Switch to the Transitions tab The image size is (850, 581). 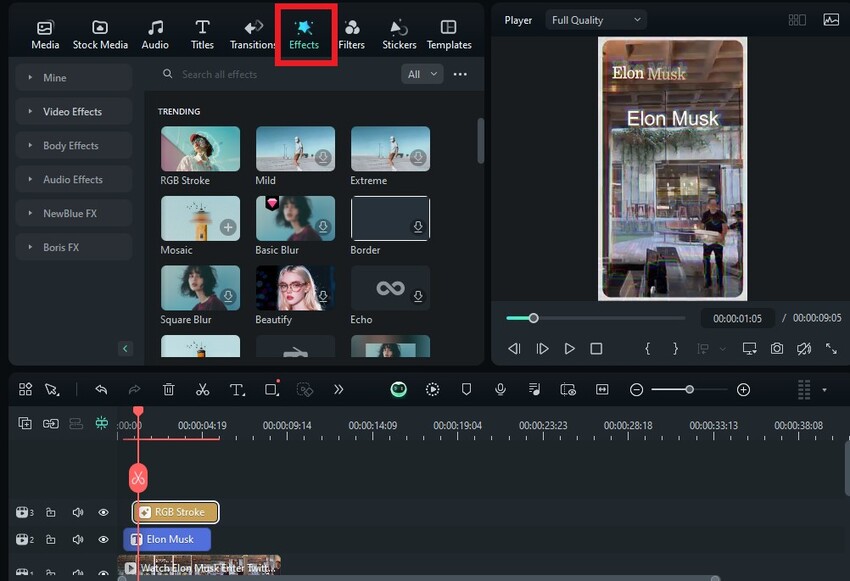click(253, 35)
